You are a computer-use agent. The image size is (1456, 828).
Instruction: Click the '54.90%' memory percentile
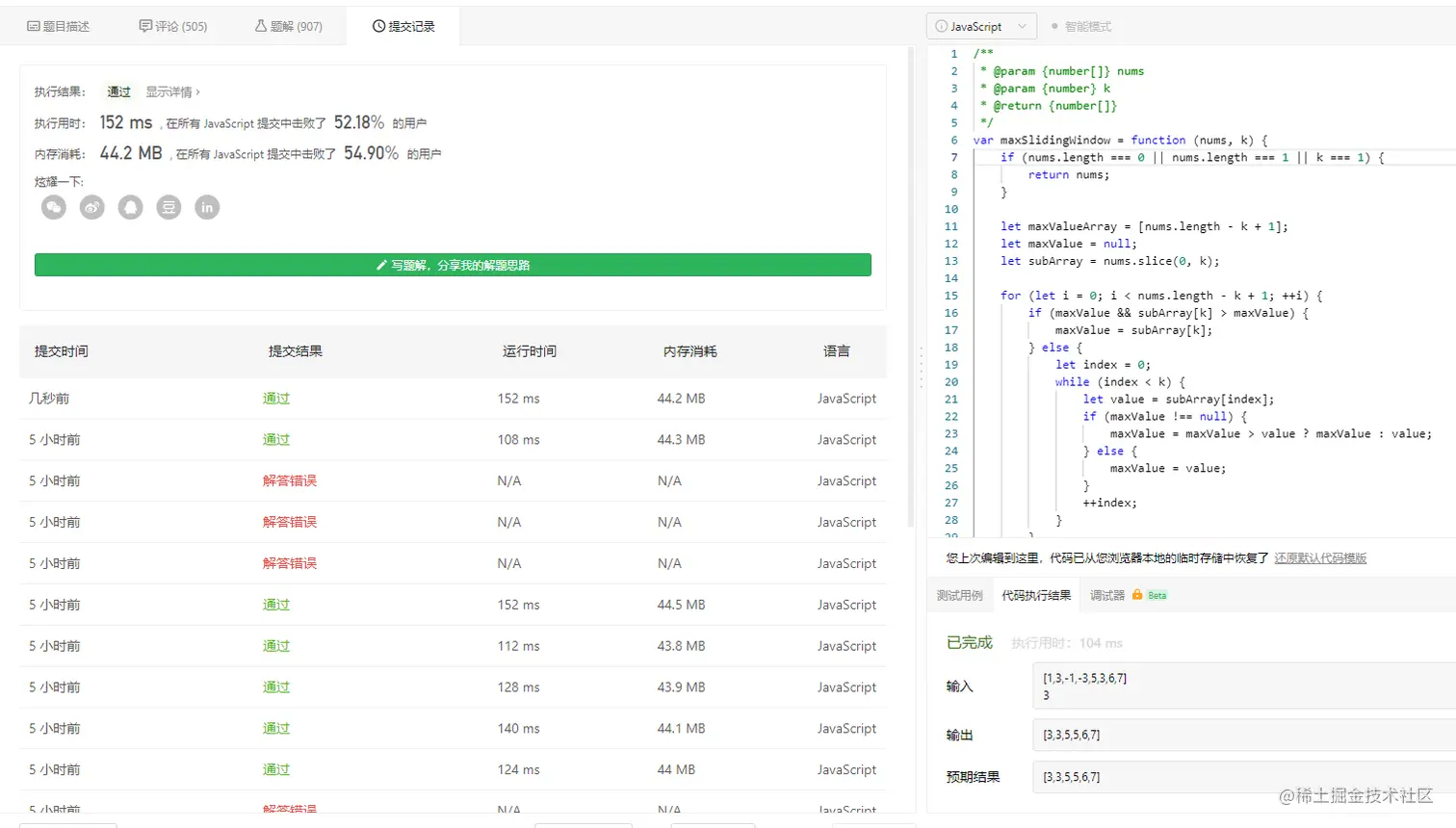click(x=372, y=153)
